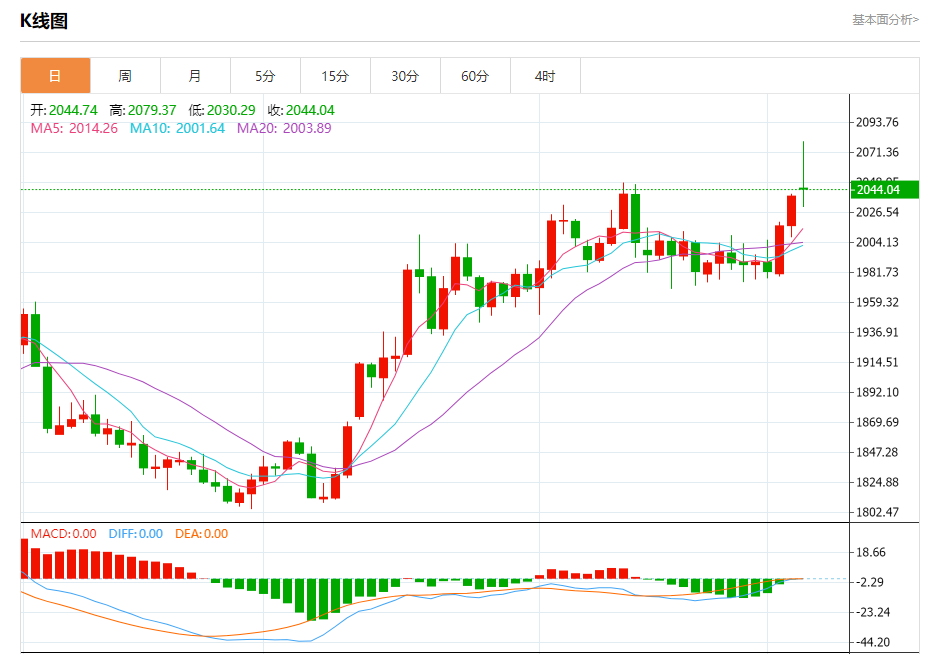
Task: Click the -44.20 MACD axis label
Action: point(873,643)
